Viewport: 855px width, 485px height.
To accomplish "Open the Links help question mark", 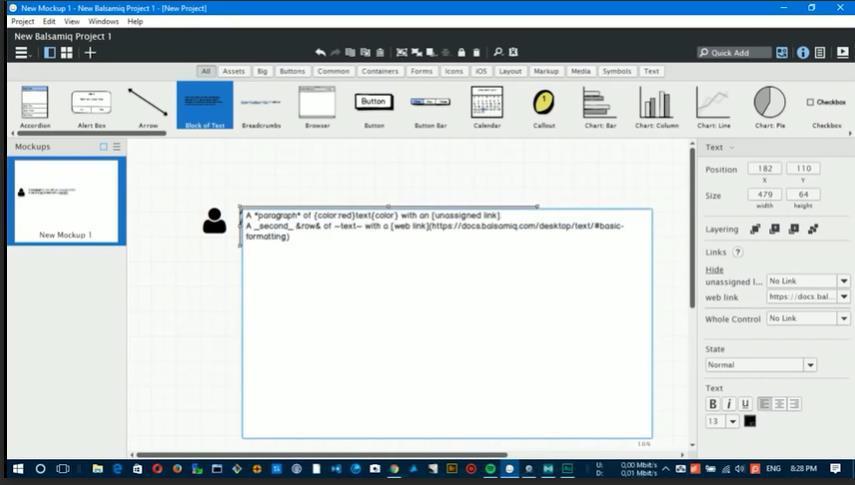I will (738, 252).
